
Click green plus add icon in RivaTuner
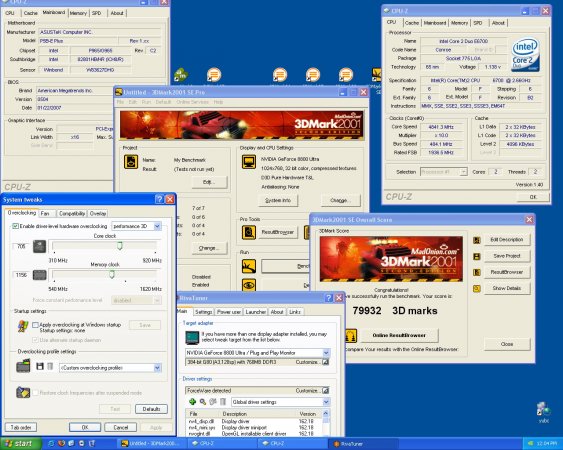point(192,402)
